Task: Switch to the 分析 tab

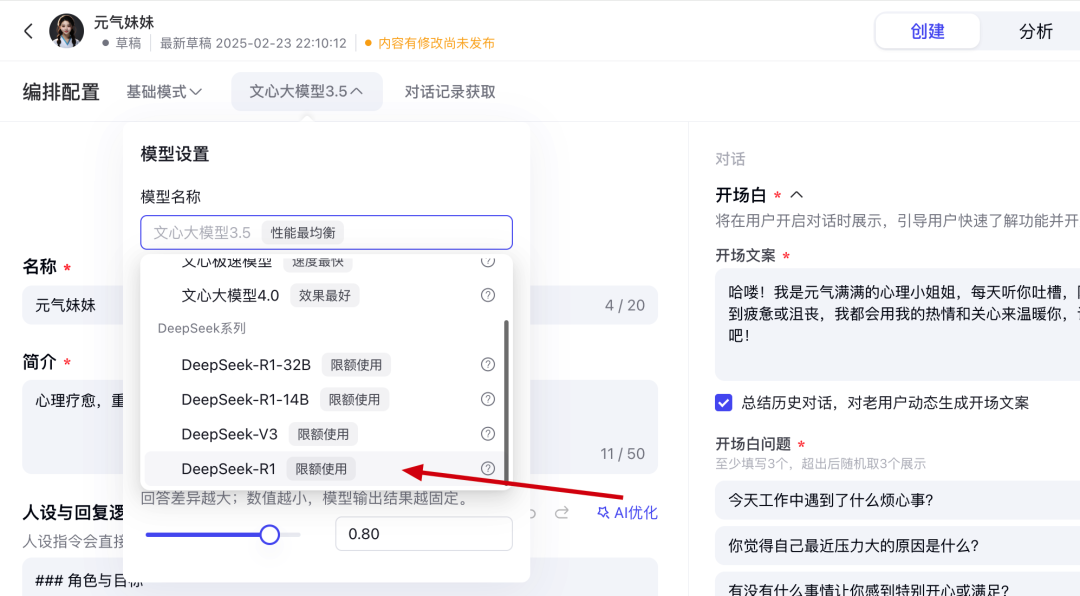Action: (1035, 31)
